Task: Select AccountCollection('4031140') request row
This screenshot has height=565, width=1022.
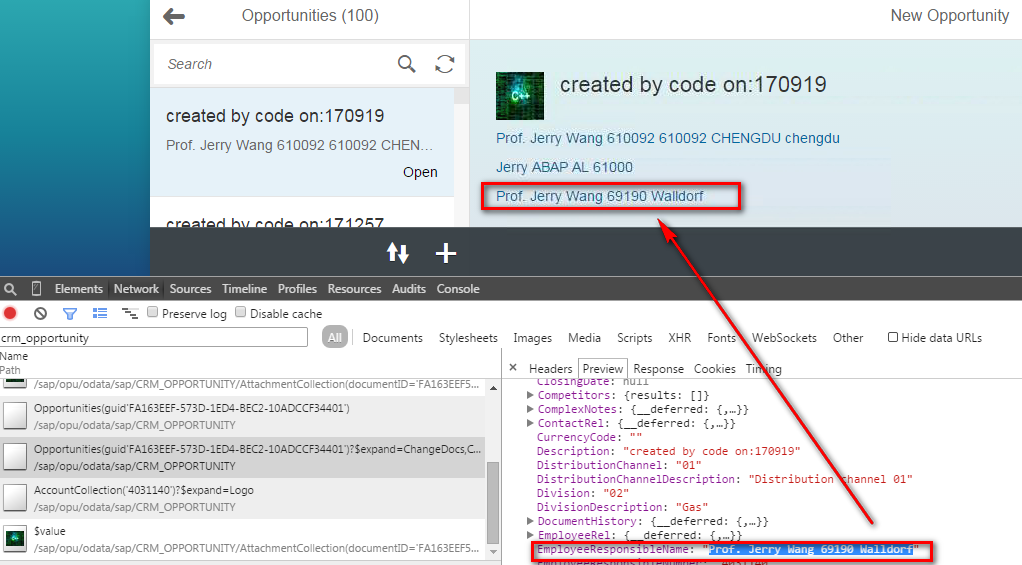Action: click(x=242, y=498)
